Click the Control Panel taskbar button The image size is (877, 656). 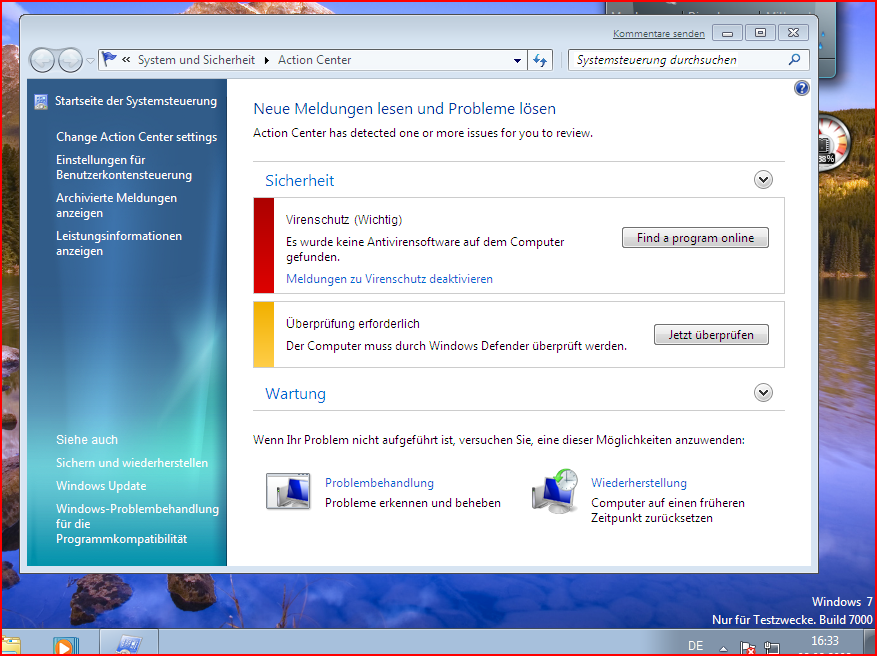pos(129,644)
